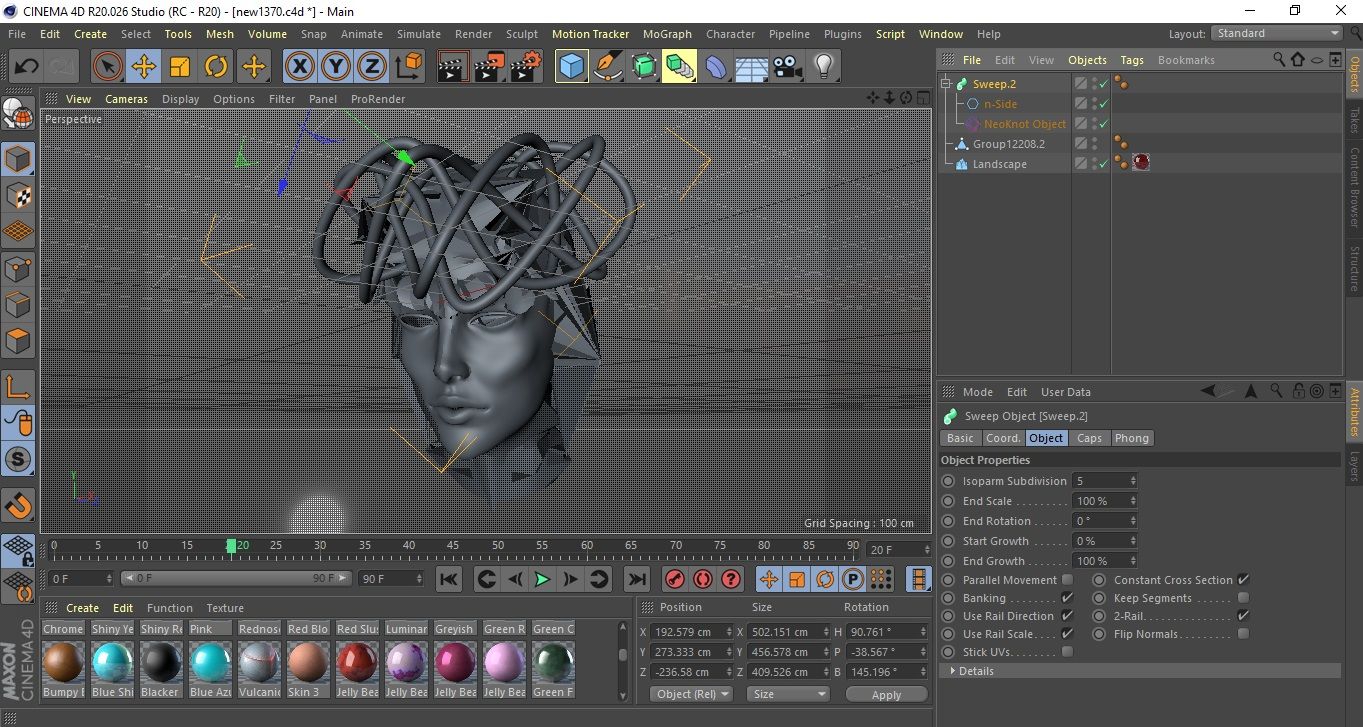The height and width of the screenshot is (727, 1363).
Task: Record active objects keyframe
Action: point(675,579)
